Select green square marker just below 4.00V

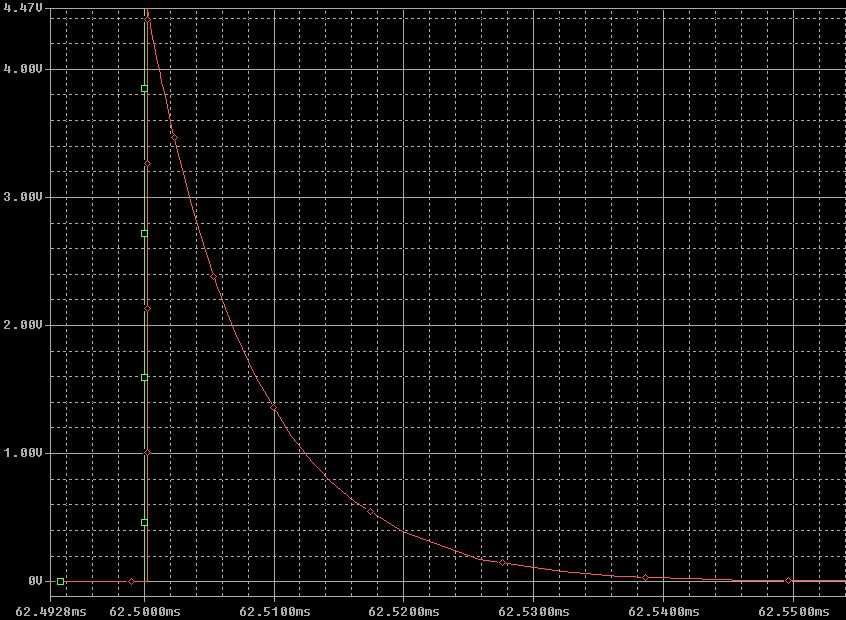145,88
